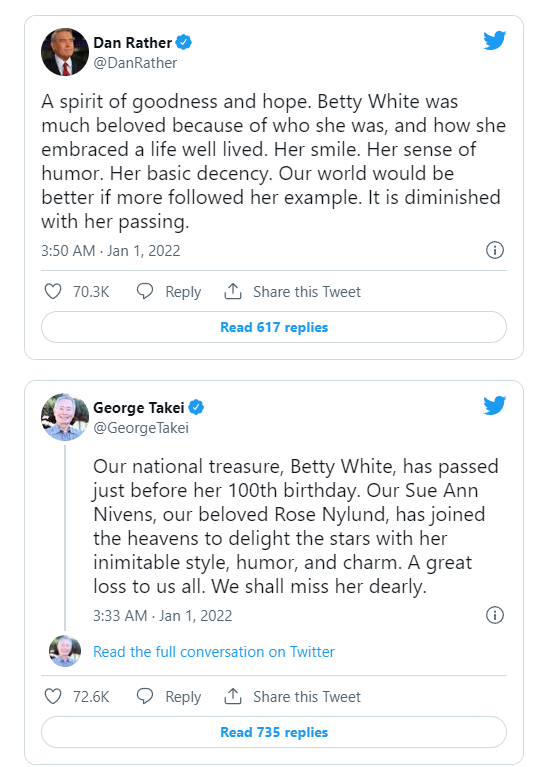
Task: Open the info icon on George Takei's tweet
Action: 495,615
